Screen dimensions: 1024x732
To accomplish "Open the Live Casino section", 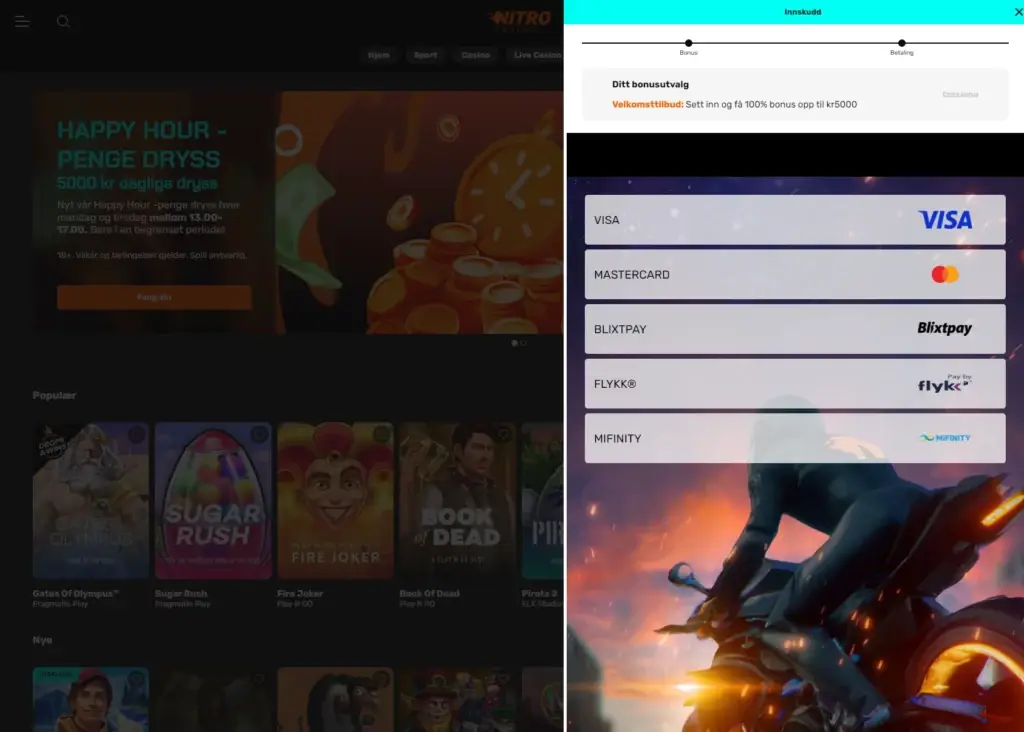I will coord(535,55).
